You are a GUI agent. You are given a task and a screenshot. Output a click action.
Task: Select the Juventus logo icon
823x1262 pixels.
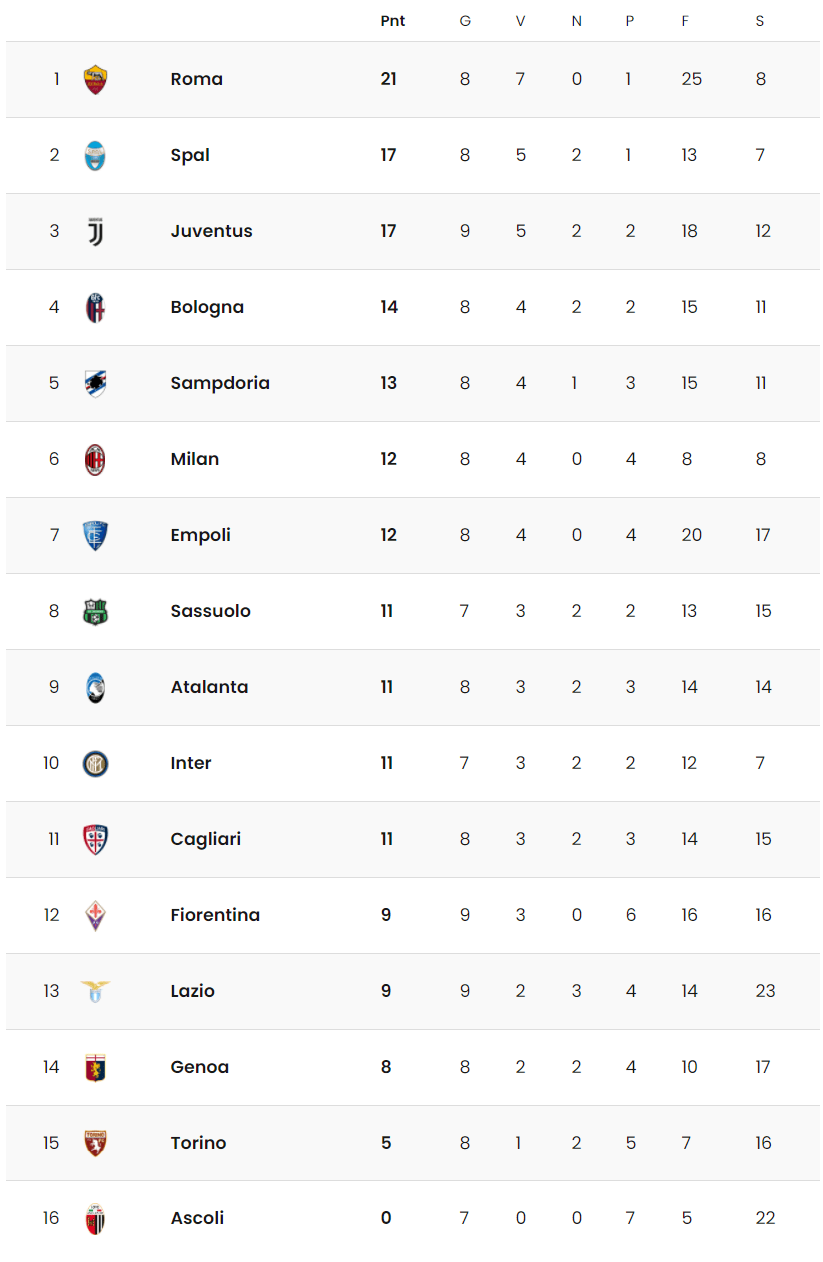tap(95, 231)
